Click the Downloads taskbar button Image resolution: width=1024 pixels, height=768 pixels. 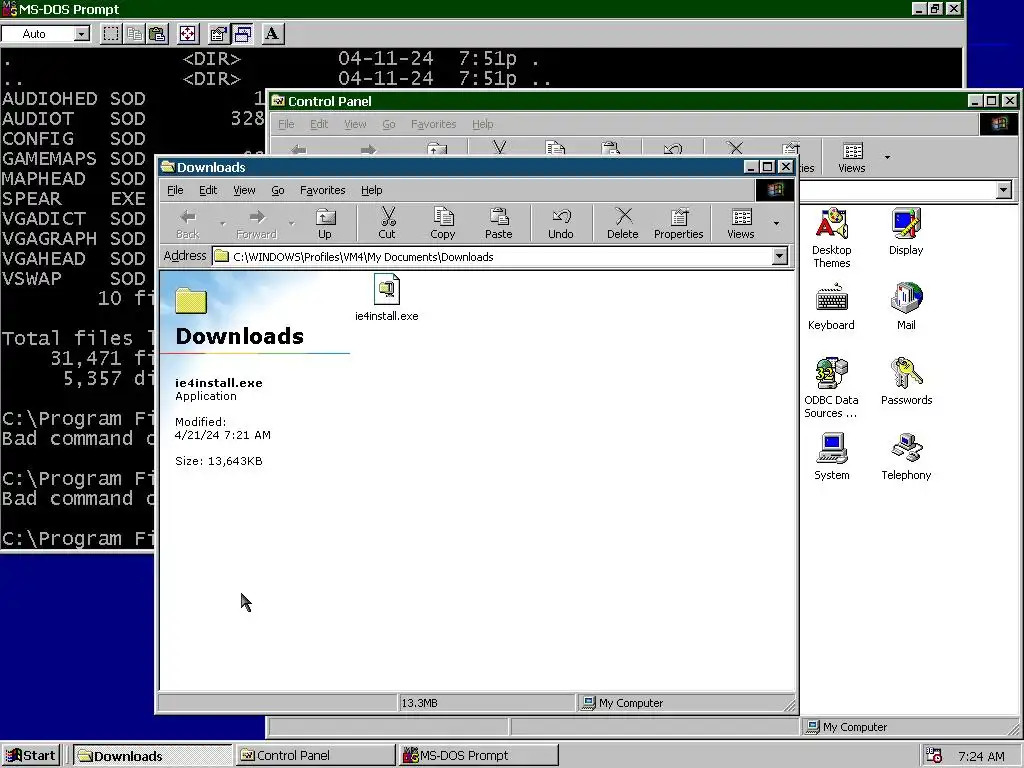(x=152, y=756)
